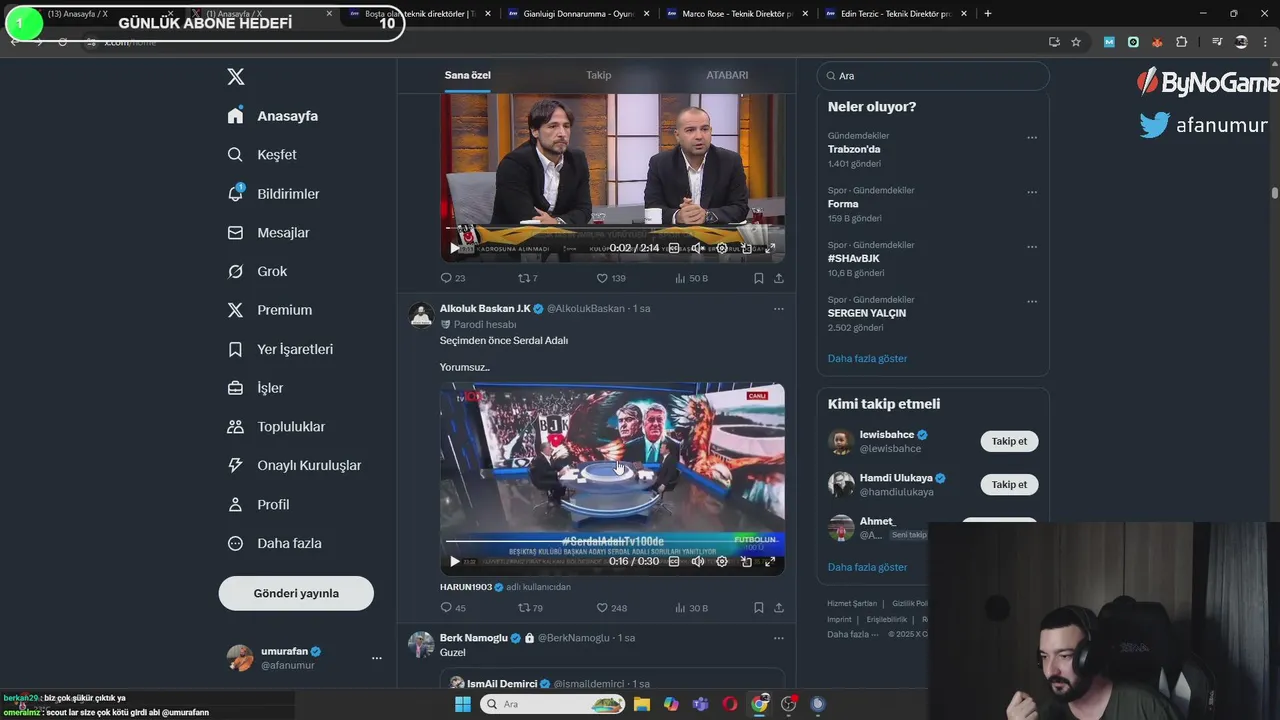This screenshot has height=720, width=1280.
Task: Open Anasayfa home in sidebar
Action: pyautogui.click(x=273, y=116)
